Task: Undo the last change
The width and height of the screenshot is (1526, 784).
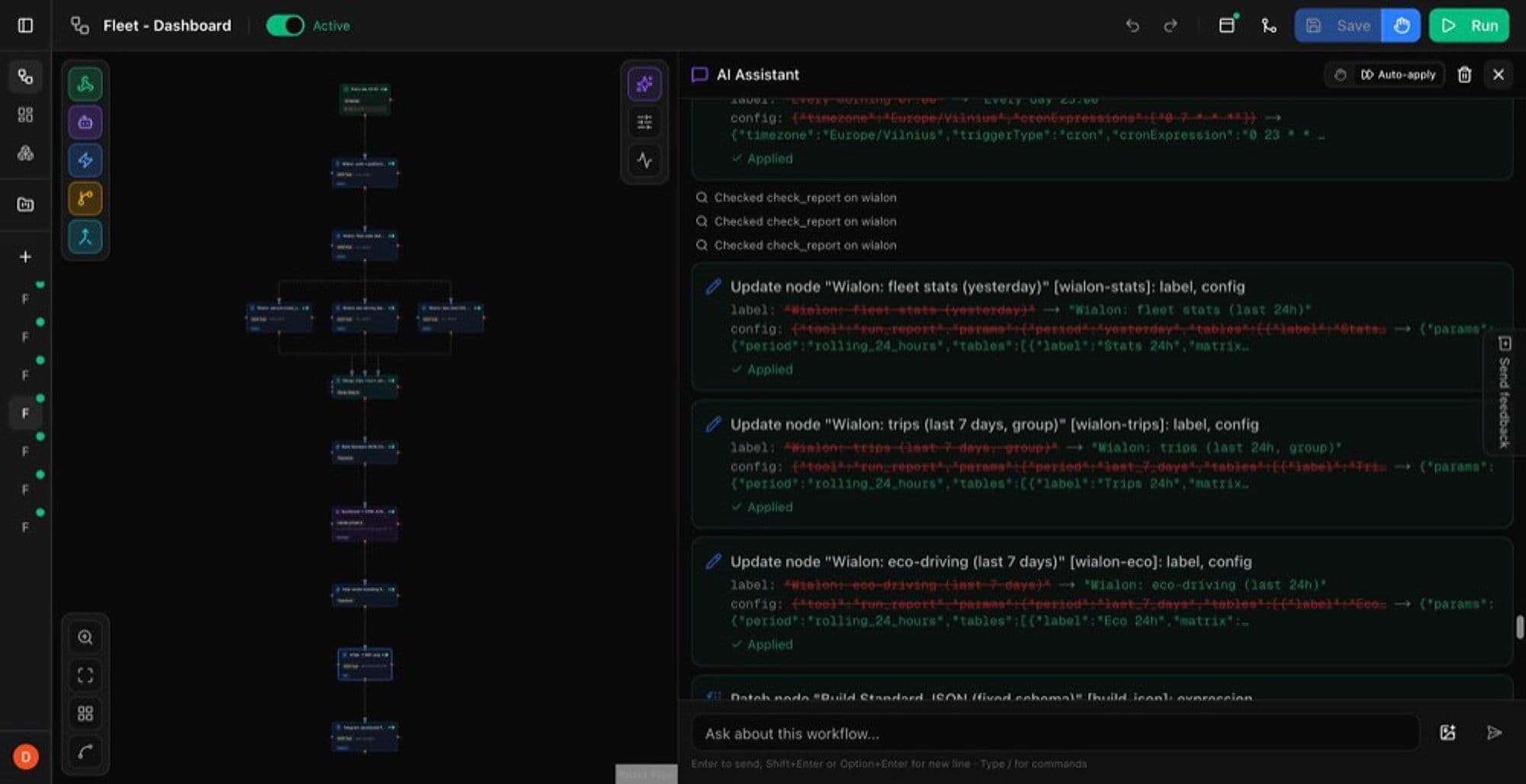Action: point(1132,26)
